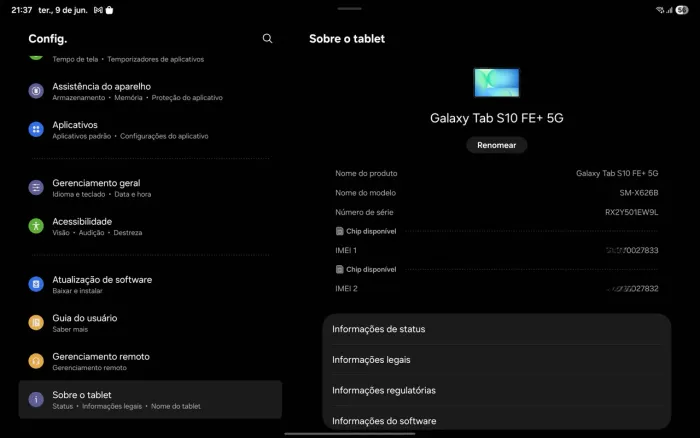The height and width of the screenshot is (438, 700).
Task: Open the settings search magnifier icon
Action: (x=267, y=38)
